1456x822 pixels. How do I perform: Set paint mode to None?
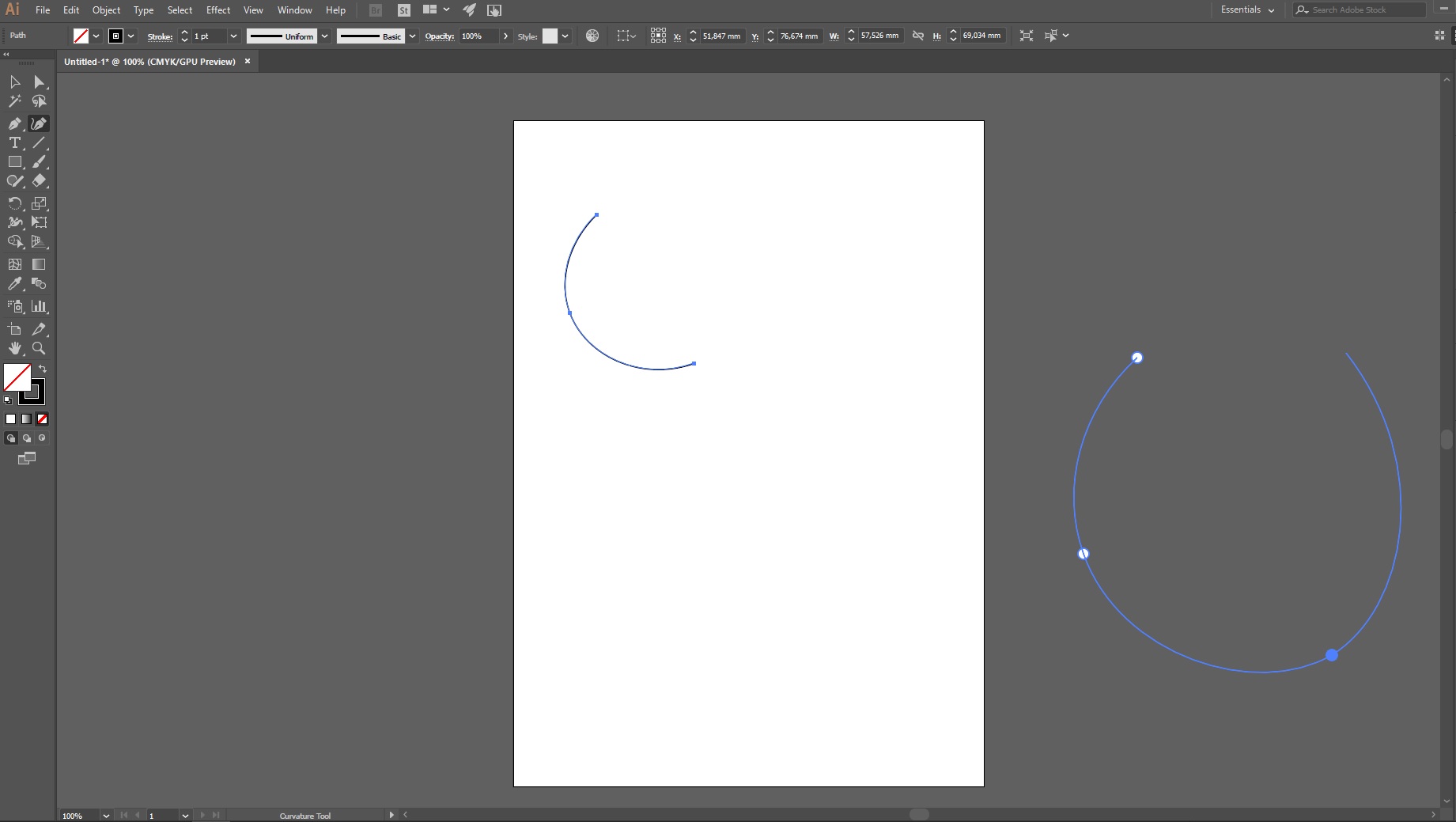(x=43, y=419)
